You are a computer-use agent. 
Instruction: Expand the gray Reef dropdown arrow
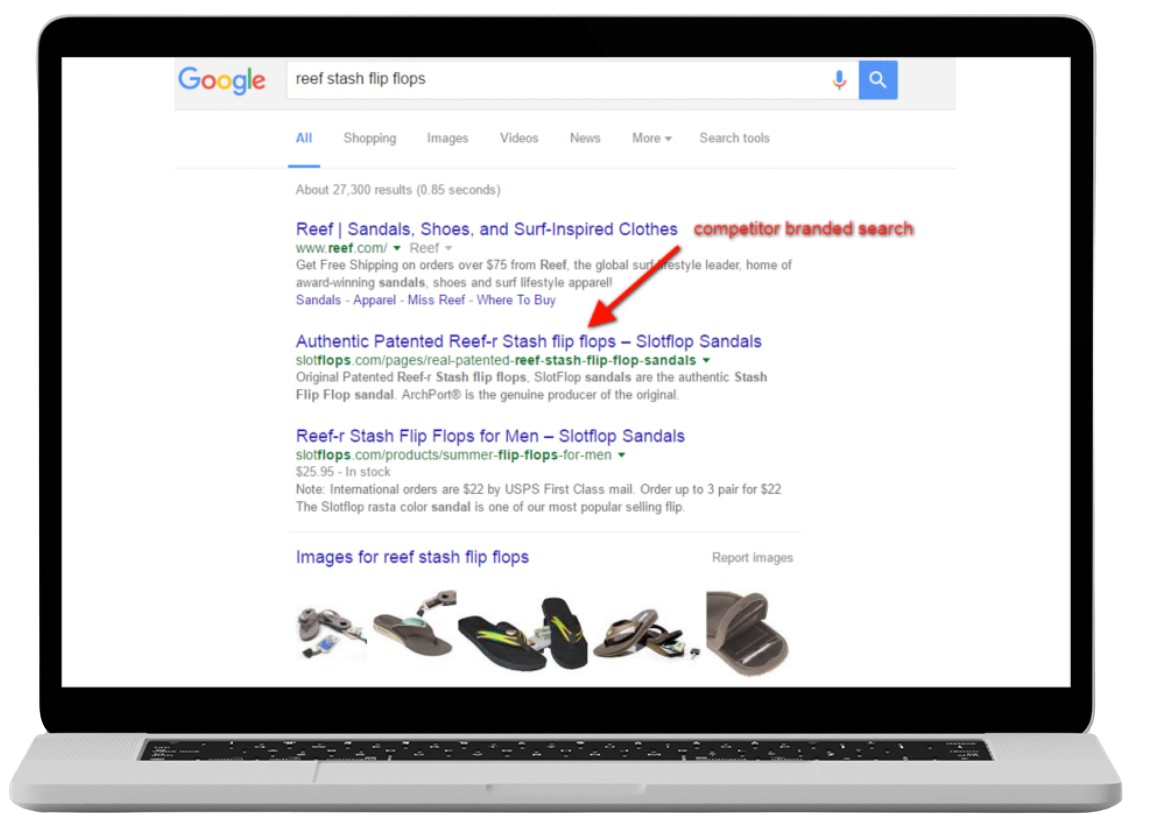[x=448, y=249]
